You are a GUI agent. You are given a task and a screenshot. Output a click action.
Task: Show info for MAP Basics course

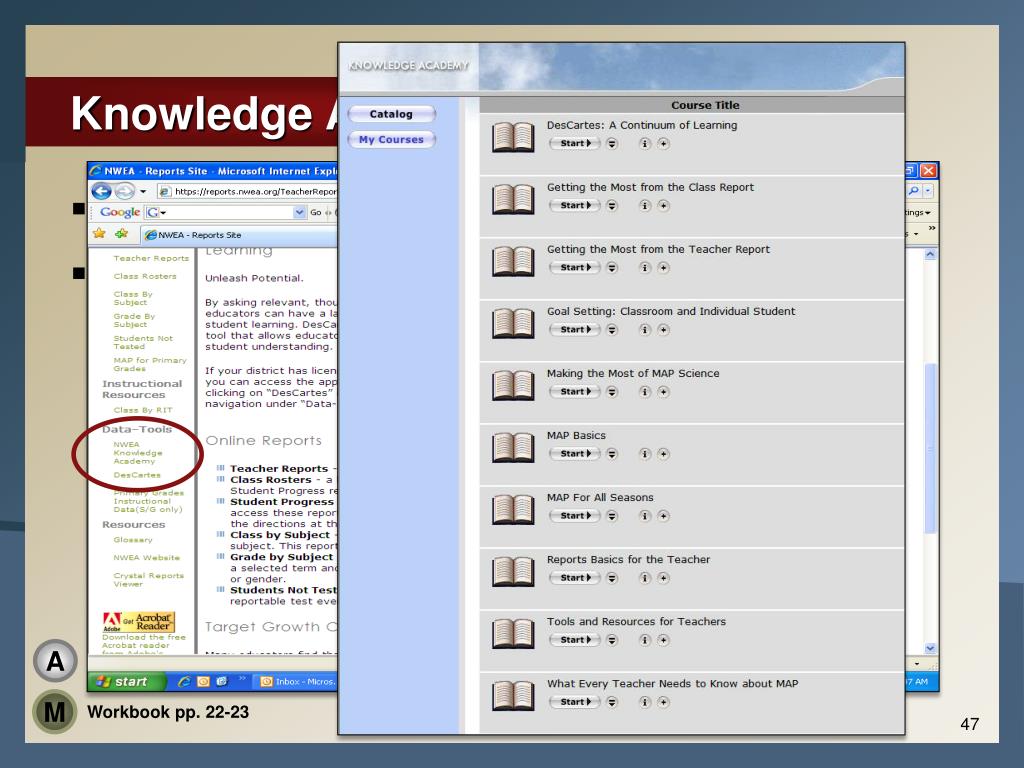pyautogui.click(x=645, y=454)
